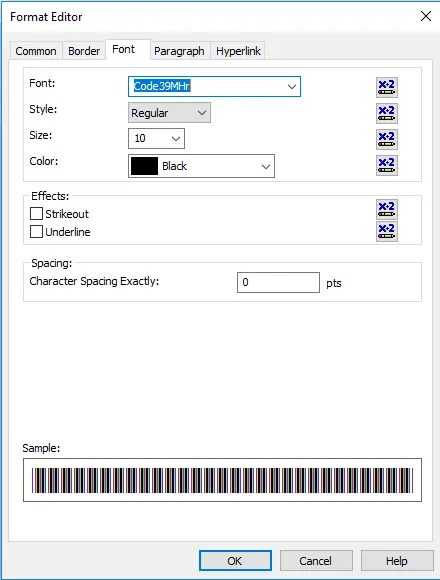Open formula editor for Strikeout

pyautogui.click(x=387, y=209)
